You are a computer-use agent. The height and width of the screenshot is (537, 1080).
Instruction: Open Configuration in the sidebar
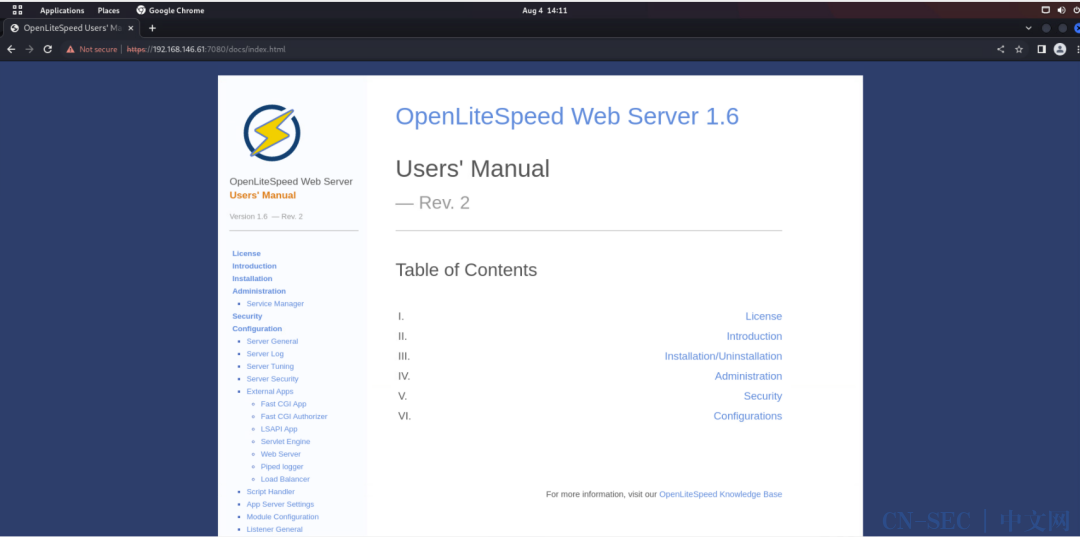click(x=257, y=328)
